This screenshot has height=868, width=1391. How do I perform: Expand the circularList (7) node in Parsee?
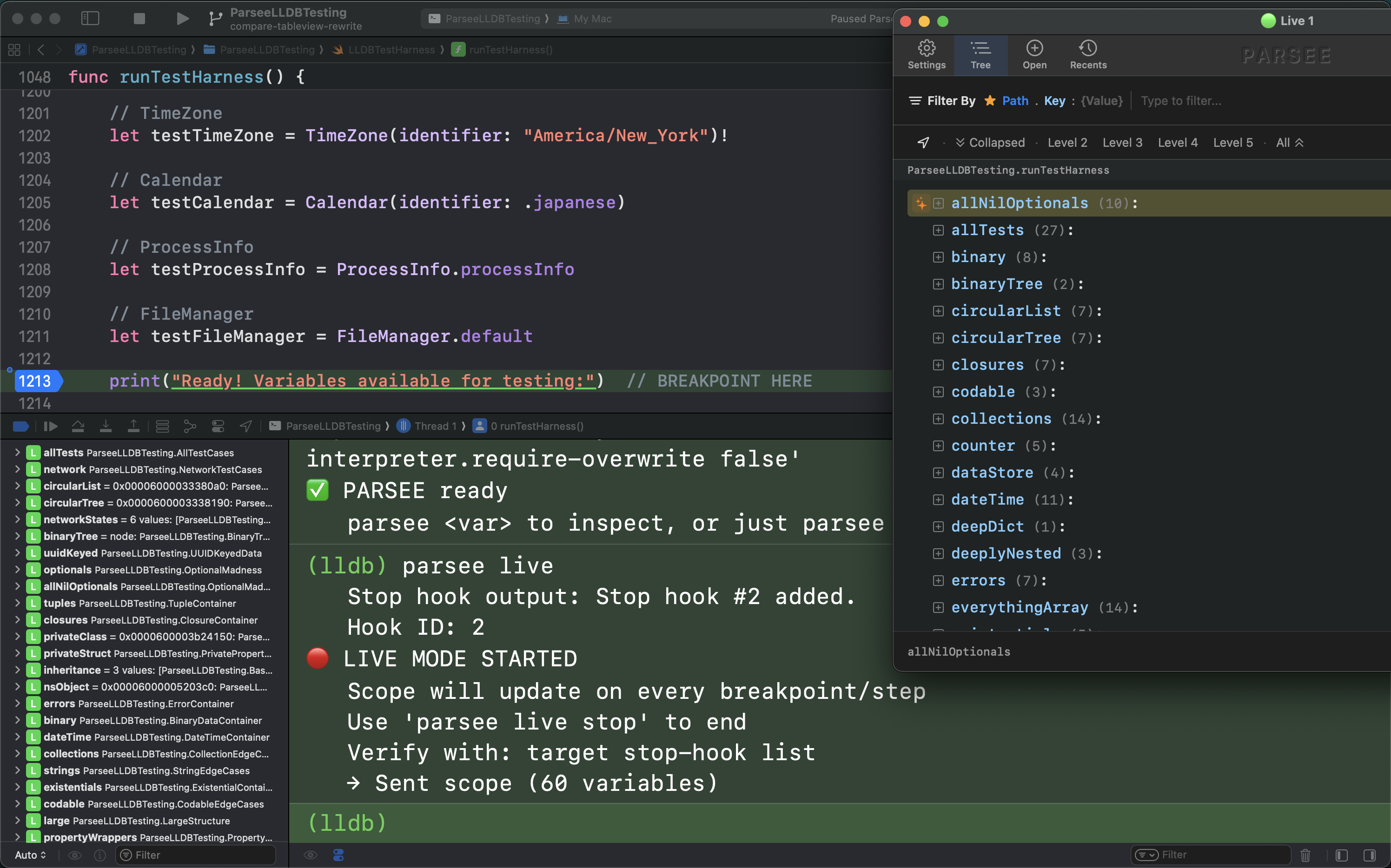(938, 311)
